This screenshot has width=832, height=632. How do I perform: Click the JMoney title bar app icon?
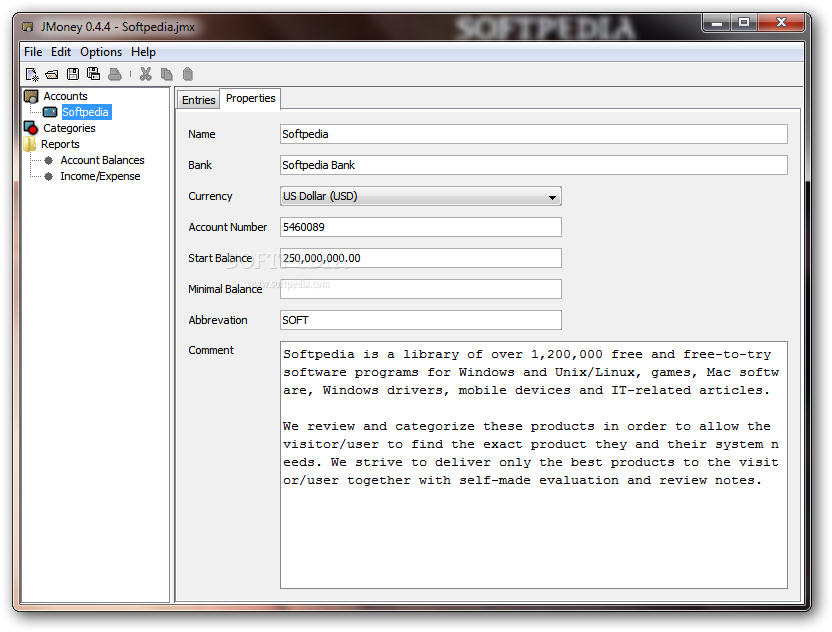point(28,27)
